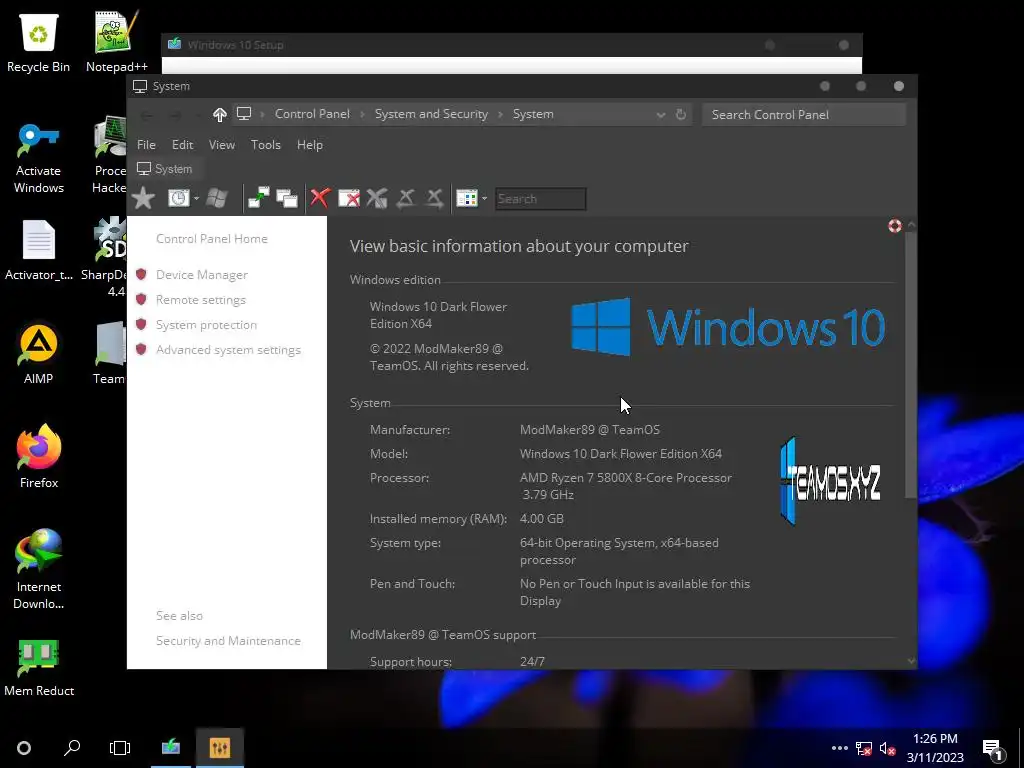Click the gray Windows flag toolbar icon

tap(217, 198)
